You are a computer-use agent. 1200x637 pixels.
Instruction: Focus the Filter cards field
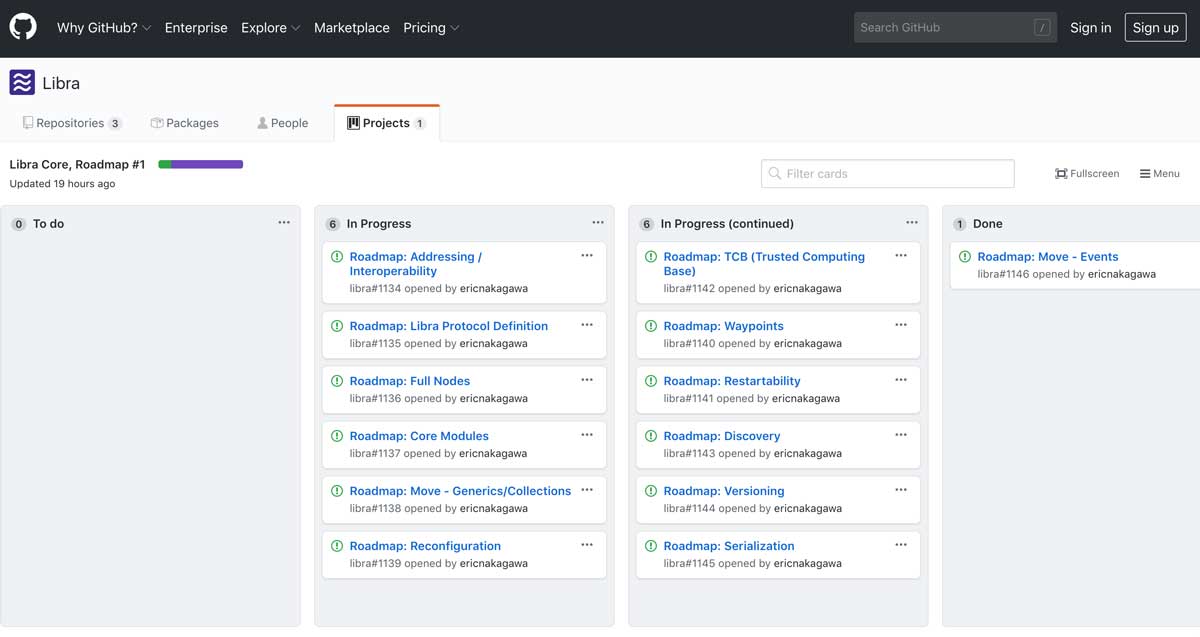tap(888, 174)
